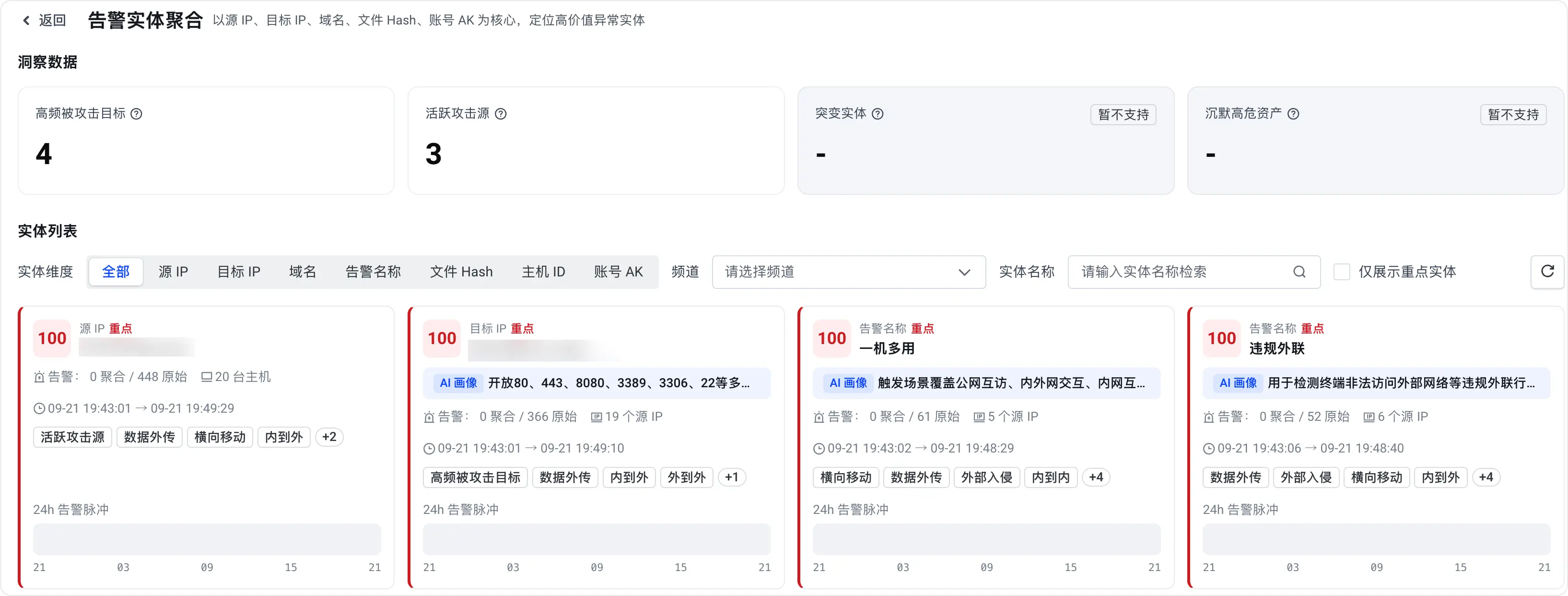The width and height of the screenshot is (1568, 596).
Task: Select the 全部 dimension tab
Action: click(x=116, y=272)
